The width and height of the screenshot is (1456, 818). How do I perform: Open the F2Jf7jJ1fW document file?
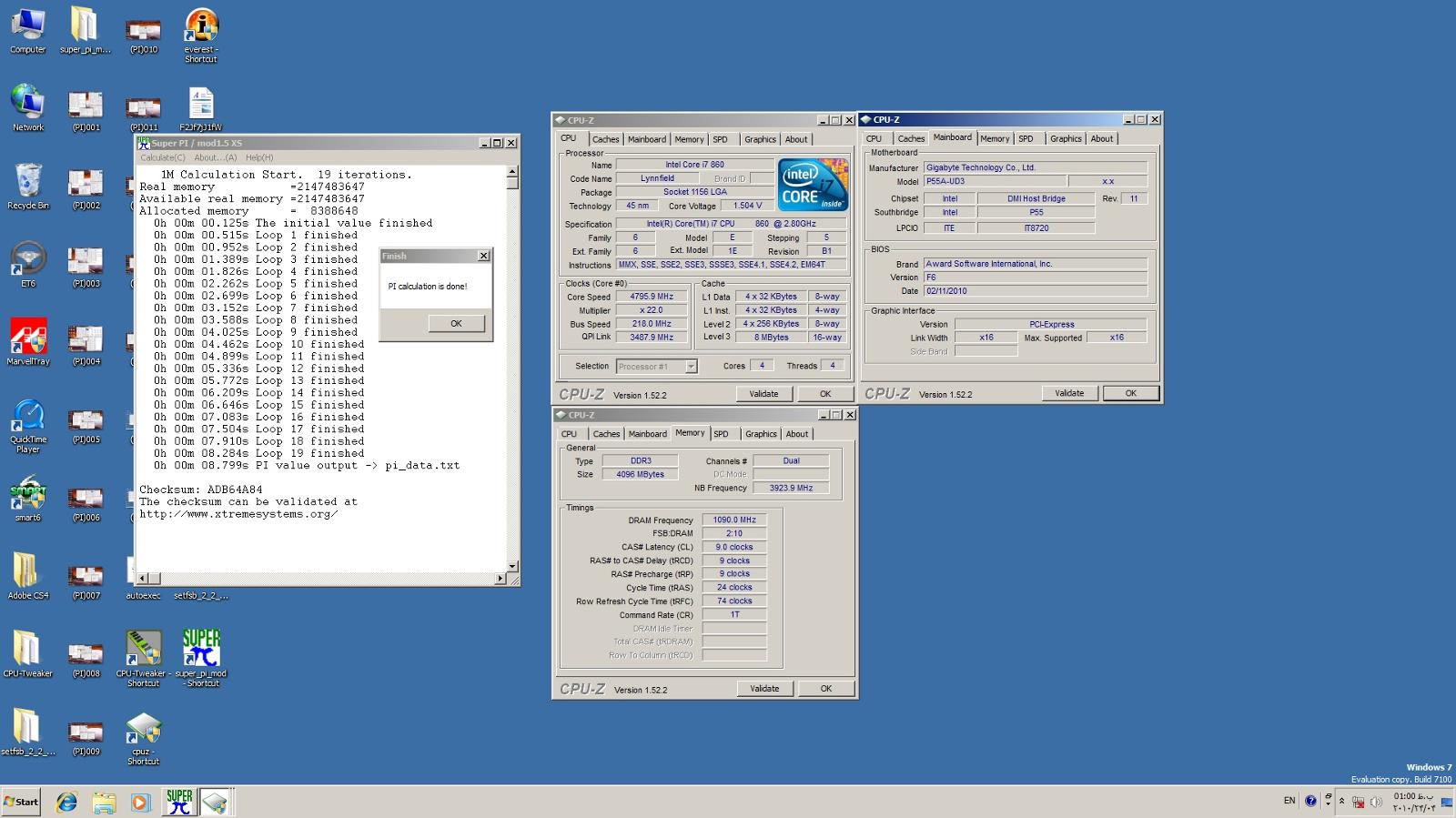(201, 109)
